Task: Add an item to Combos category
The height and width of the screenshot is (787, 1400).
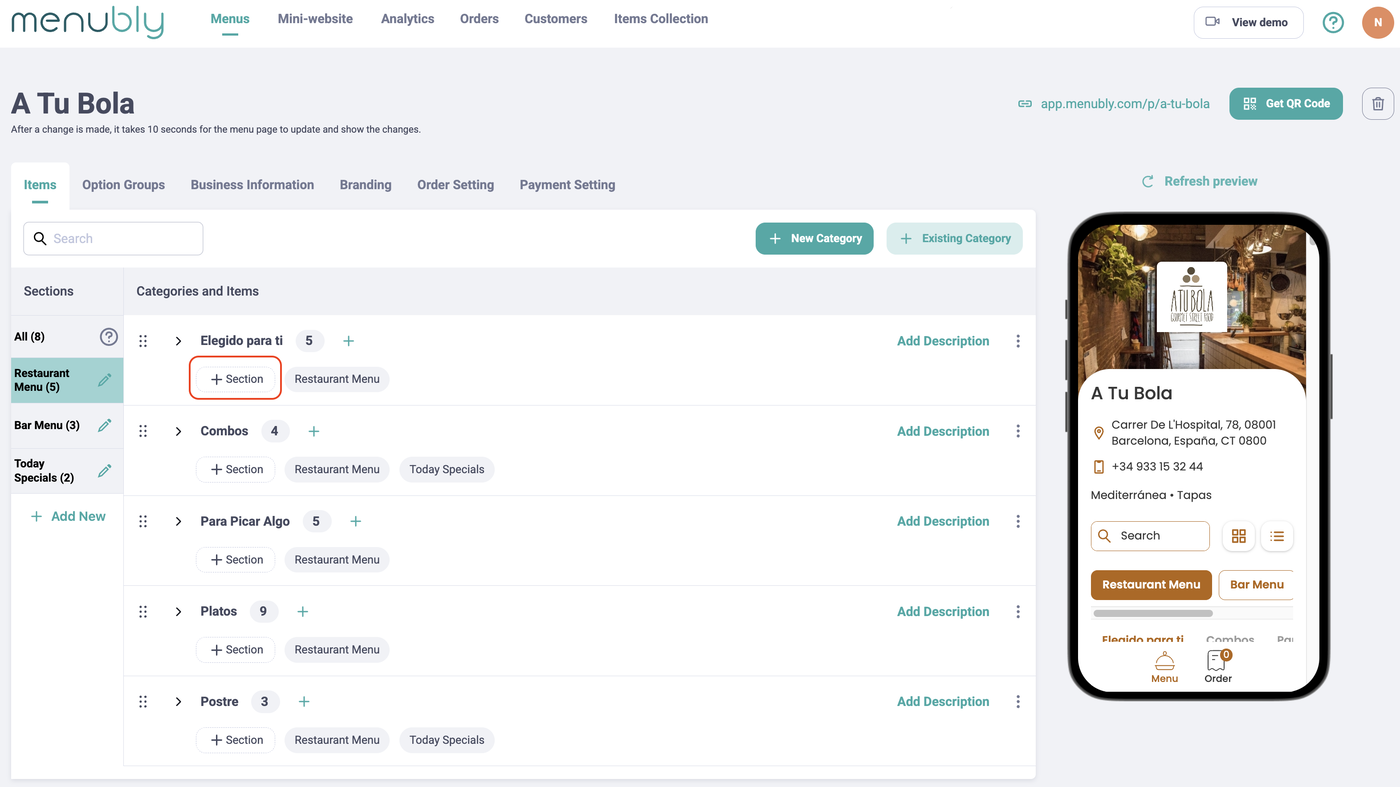Action: click(x=314, y=431)
